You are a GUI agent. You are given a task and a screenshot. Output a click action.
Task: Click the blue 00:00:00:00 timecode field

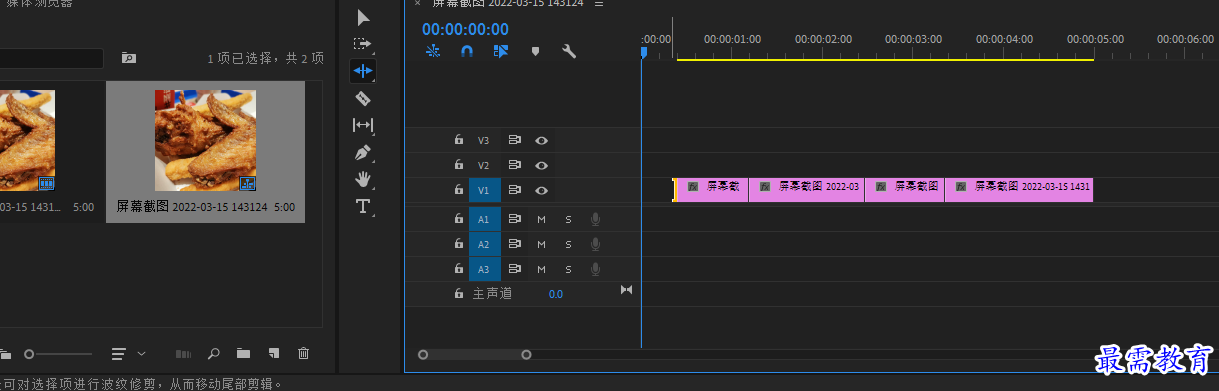coord(465,30)
